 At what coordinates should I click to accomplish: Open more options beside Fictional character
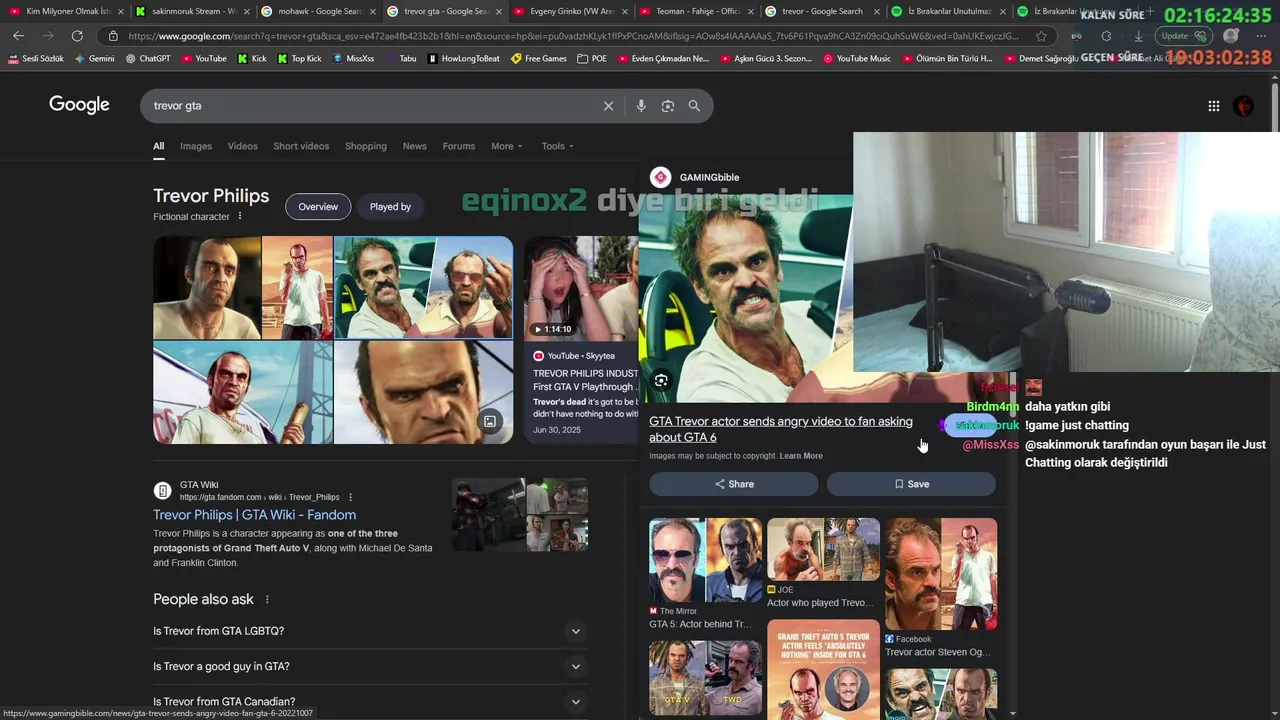point(240,216)
